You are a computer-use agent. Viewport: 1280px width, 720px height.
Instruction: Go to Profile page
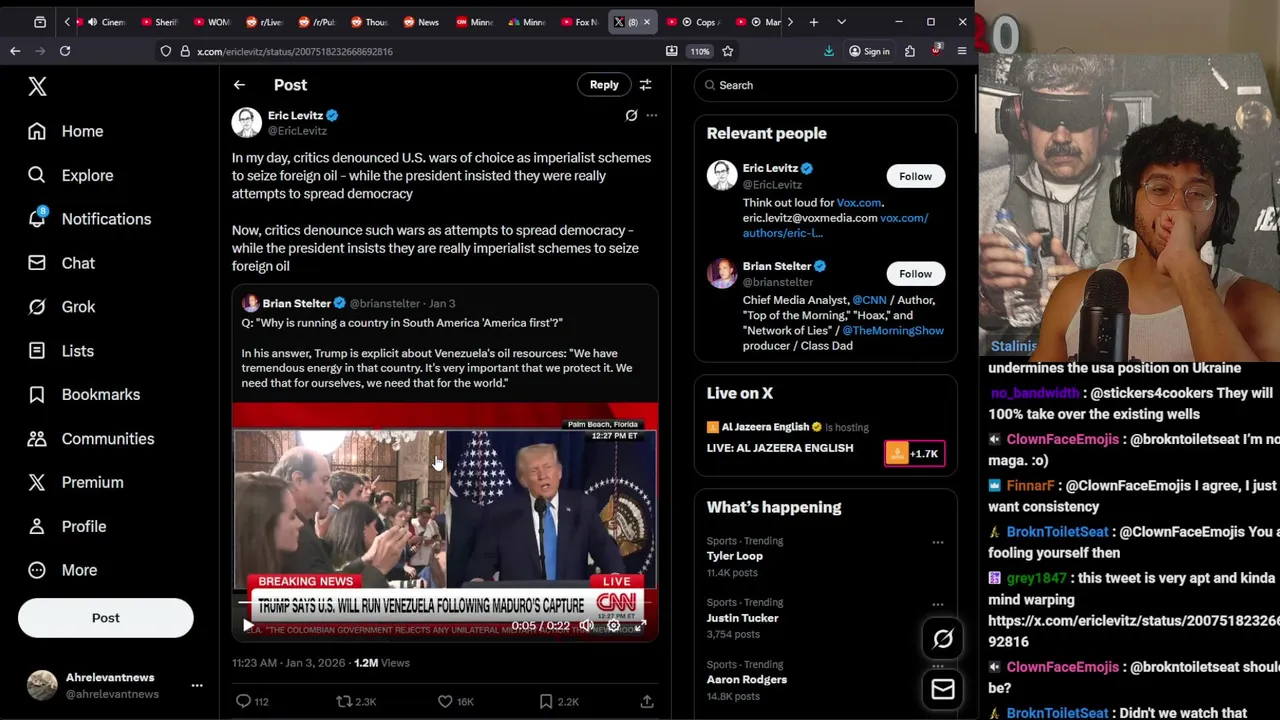coord(66,526)
